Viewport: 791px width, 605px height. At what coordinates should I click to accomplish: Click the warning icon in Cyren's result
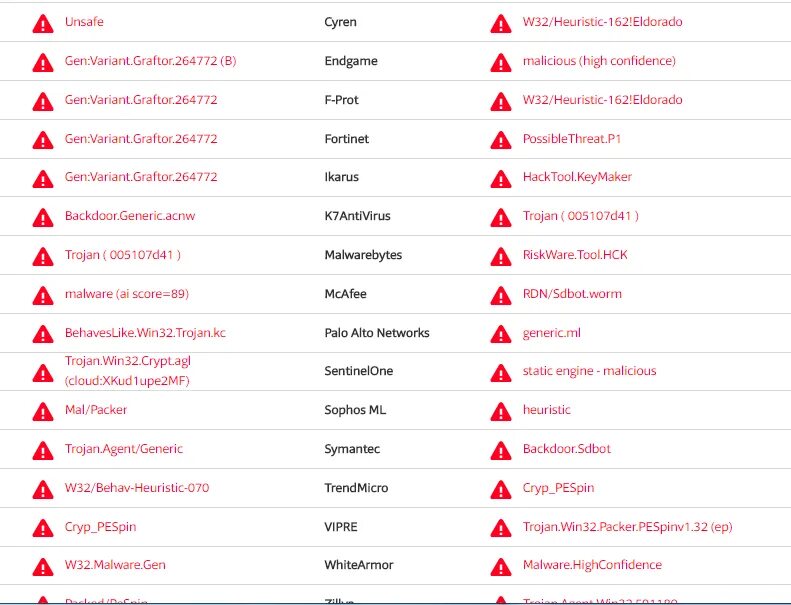(501, 23)
